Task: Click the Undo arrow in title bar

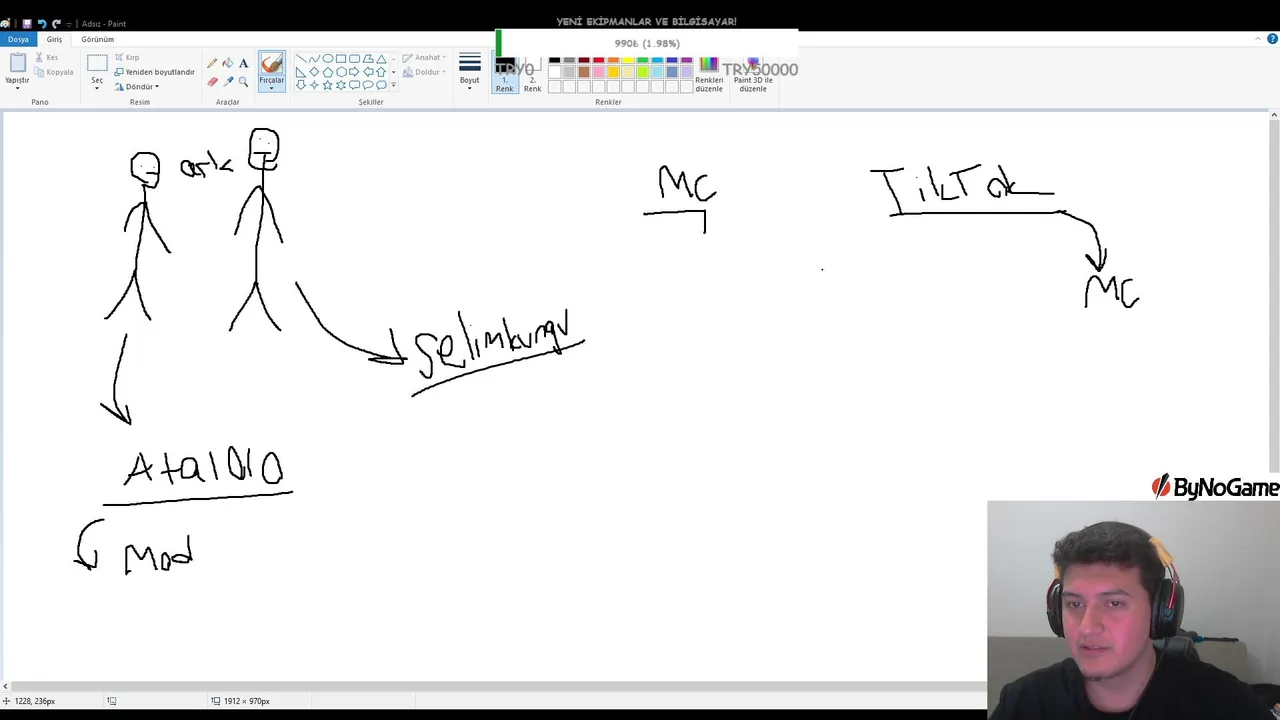Action: coord(42,23)
